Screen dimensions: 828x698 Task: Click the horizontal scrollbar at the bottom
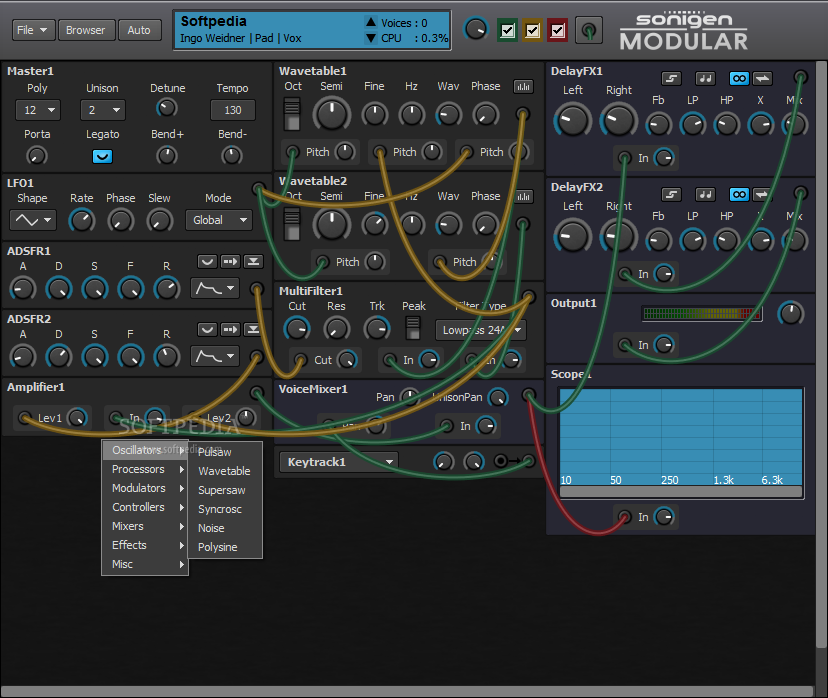(407, 691)
